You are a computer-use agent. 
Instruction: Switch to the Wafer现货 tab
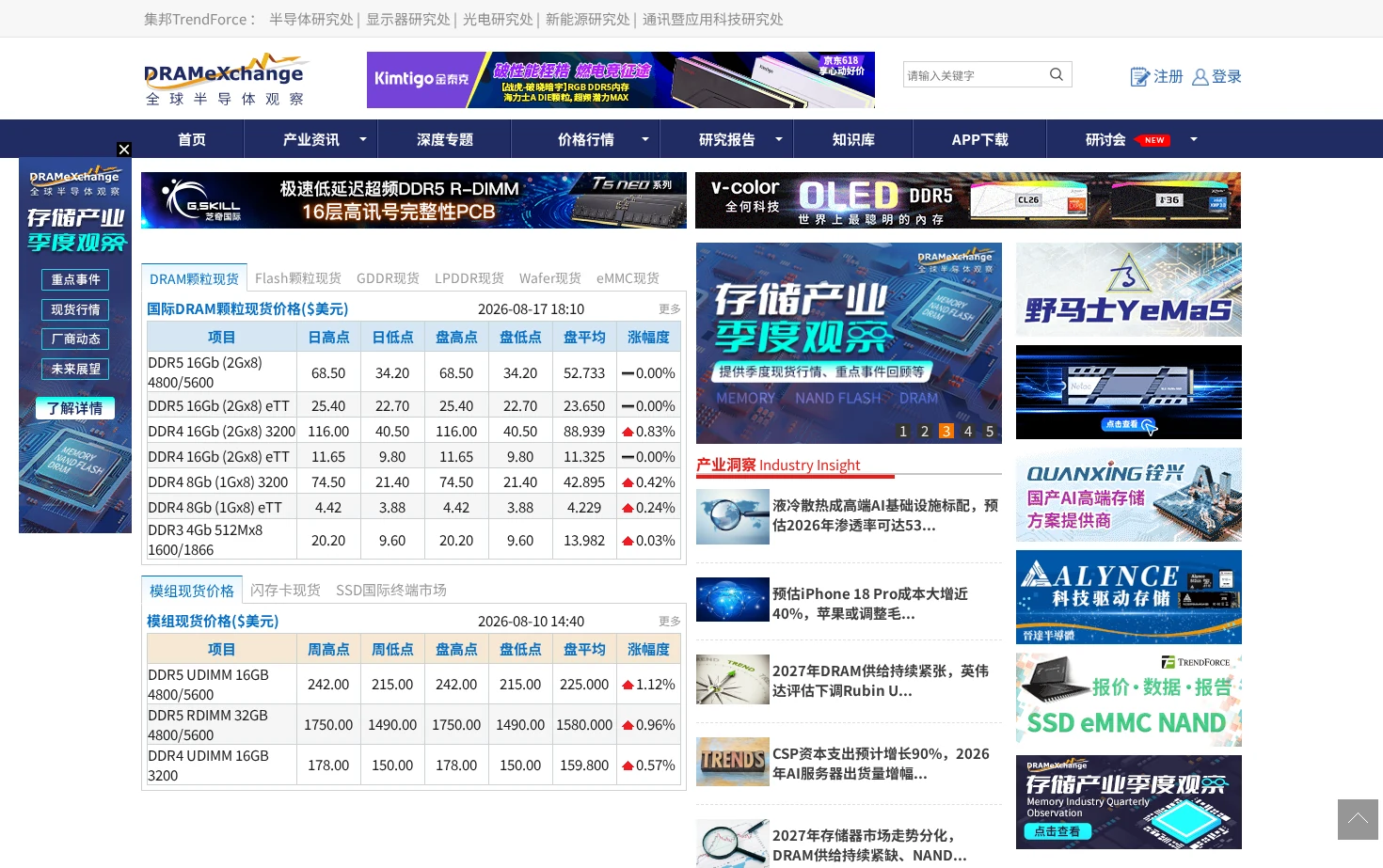click(549, 278)
